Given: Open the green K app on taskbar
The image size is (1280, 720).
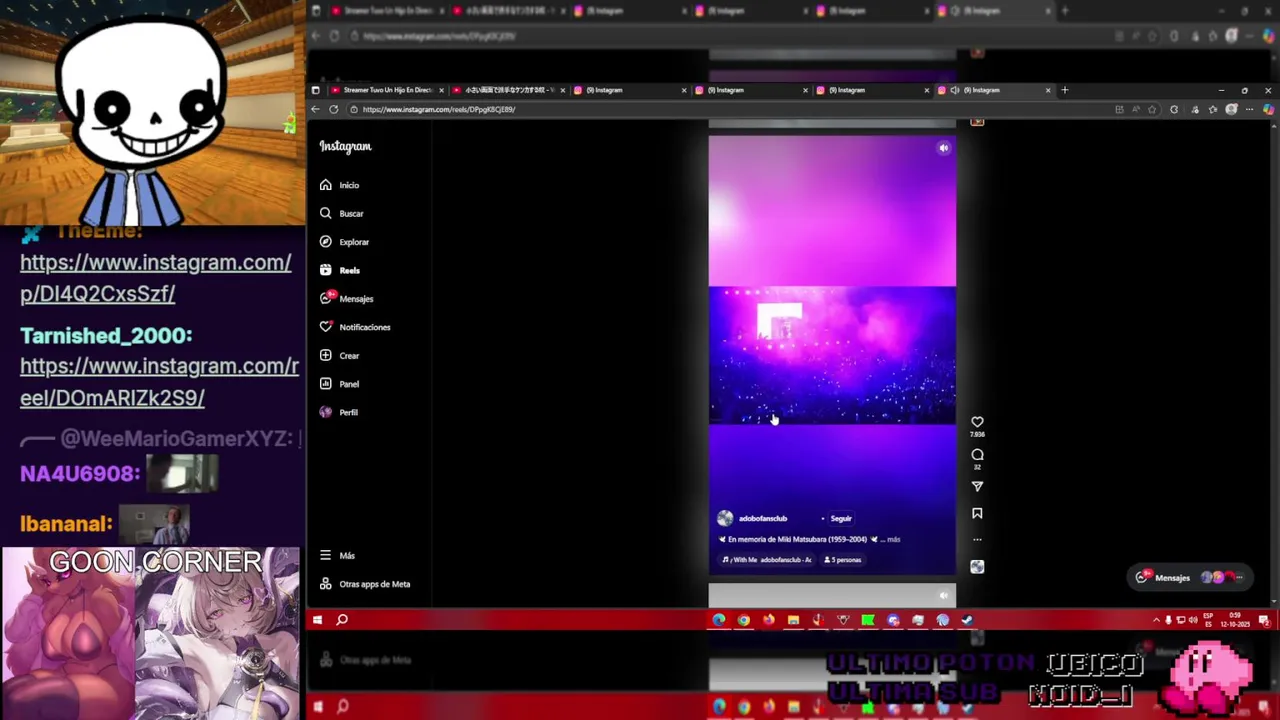Looking at the screenshot, I should (x=868, y=620).
